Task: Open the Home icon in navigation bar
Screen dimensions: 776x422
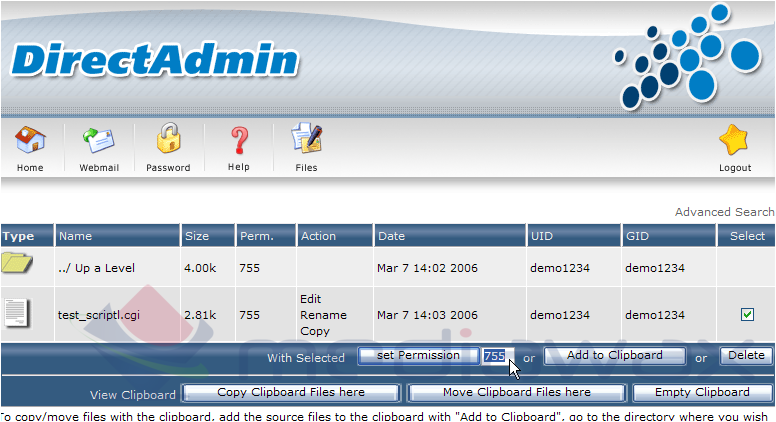Action: [x=30, y=140]
